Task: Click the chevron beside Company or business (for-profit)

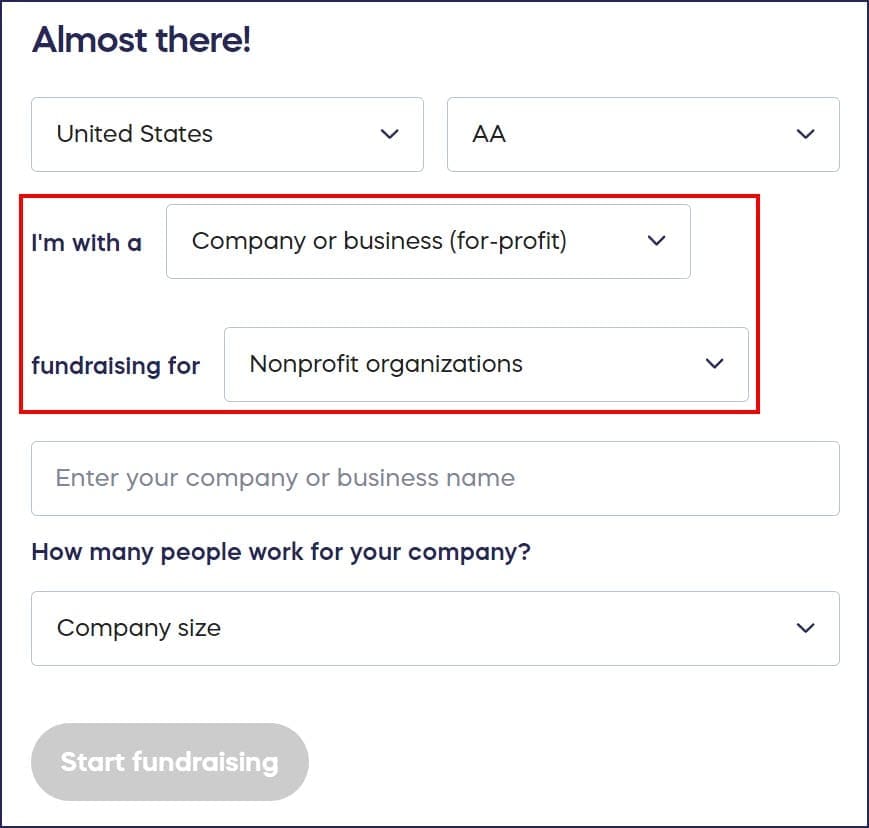Action: 656,241
